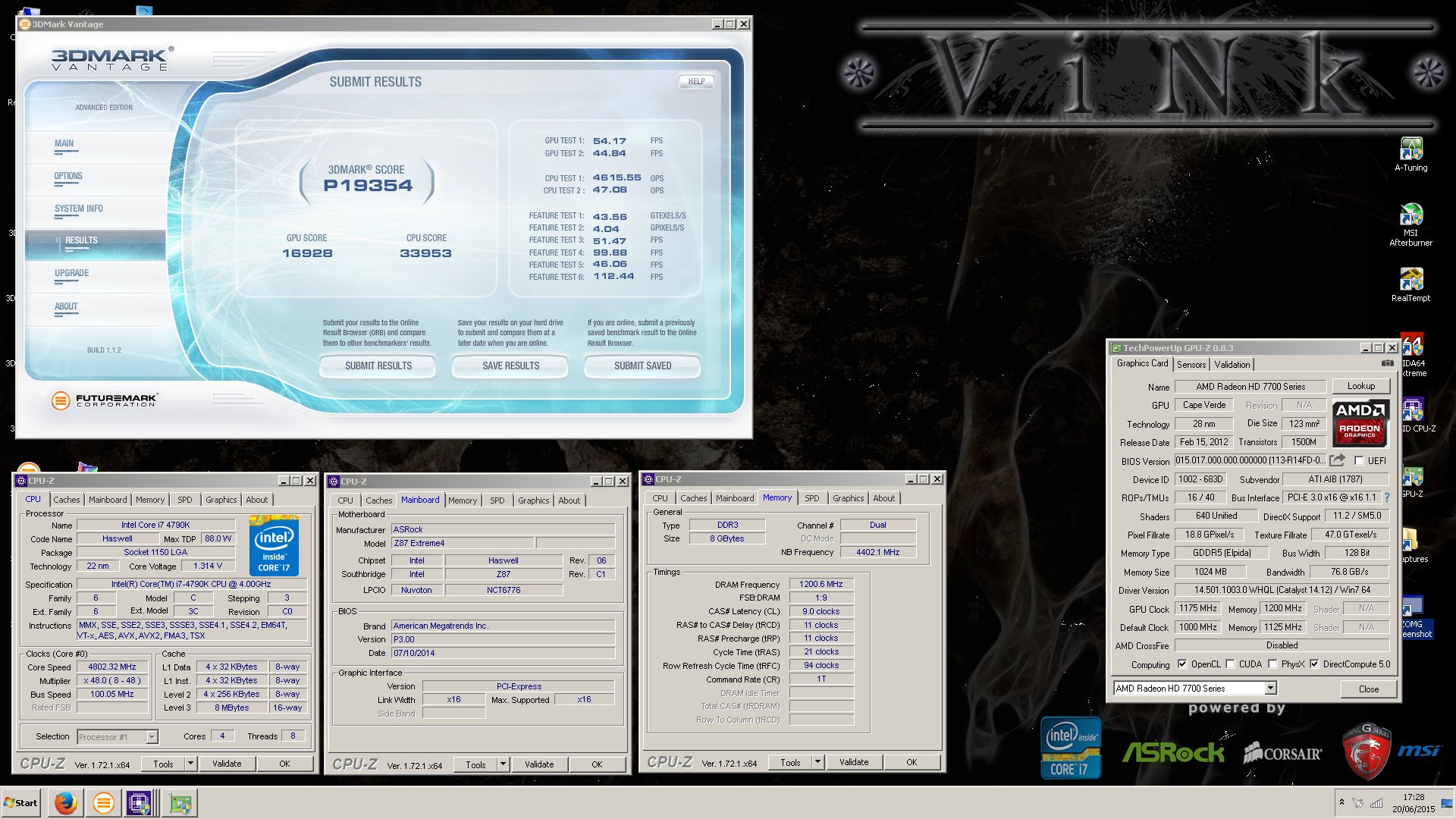Toggle the UEFI checkbox in GPU-Z
This screenshot has width=1456, height=819.
click(1359, 460)
